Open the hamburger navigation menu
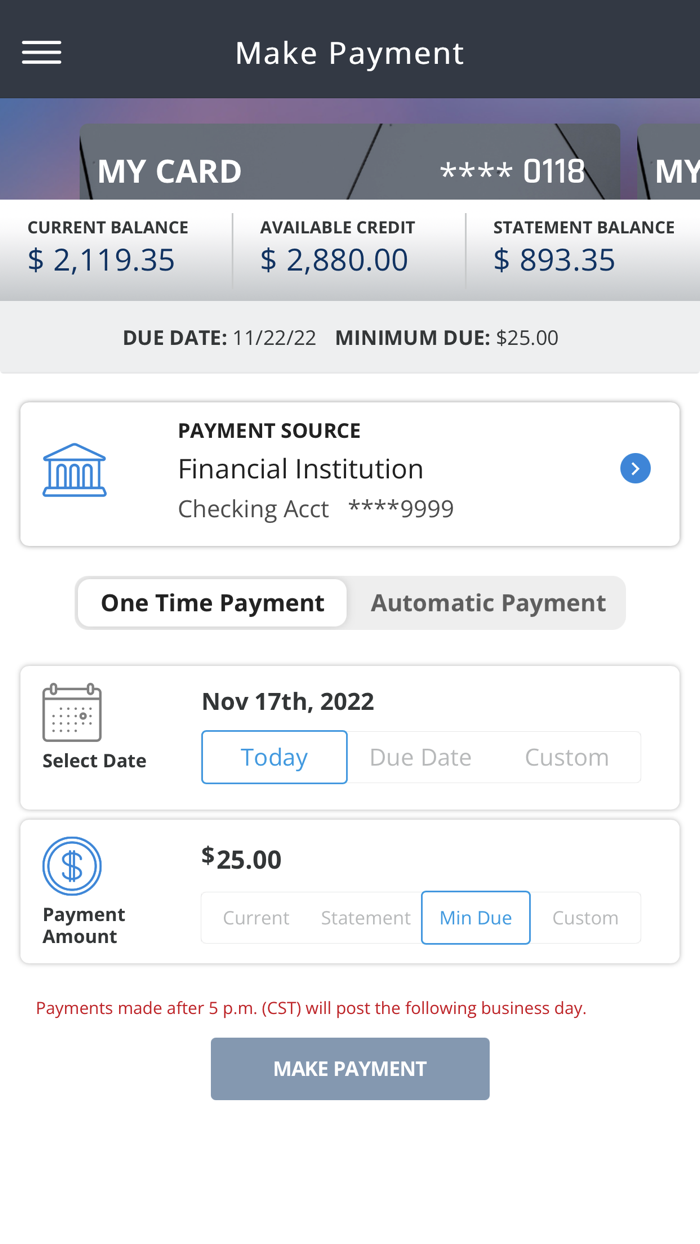Viewport: 700px width, 1244px height. pyautogui.click(x=41, y=51)
